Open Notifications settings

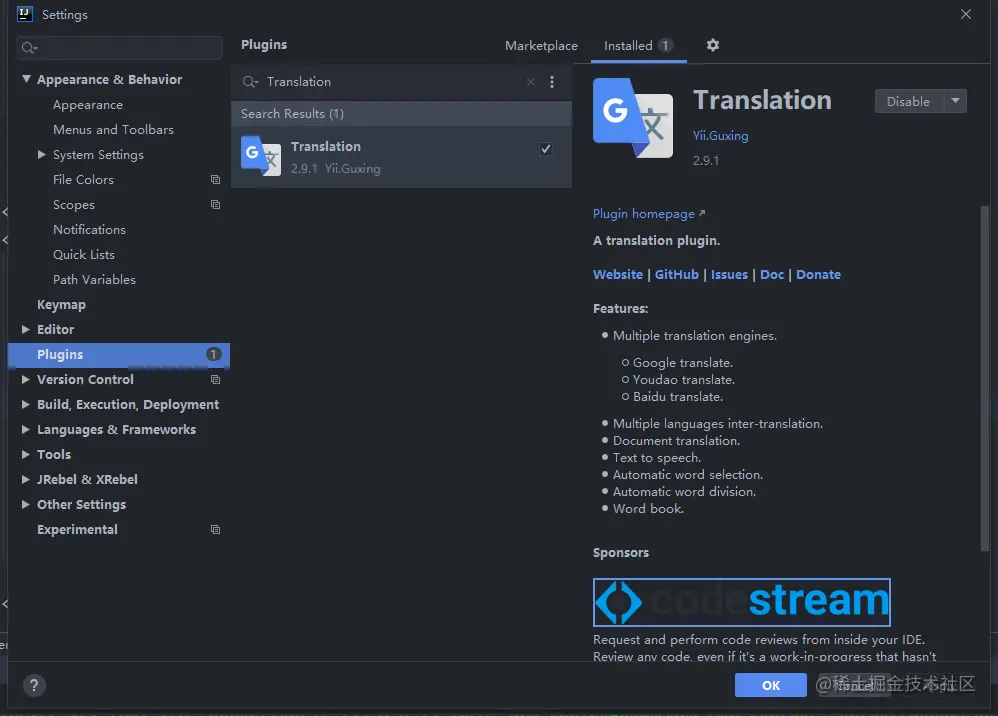pos(89,230)
